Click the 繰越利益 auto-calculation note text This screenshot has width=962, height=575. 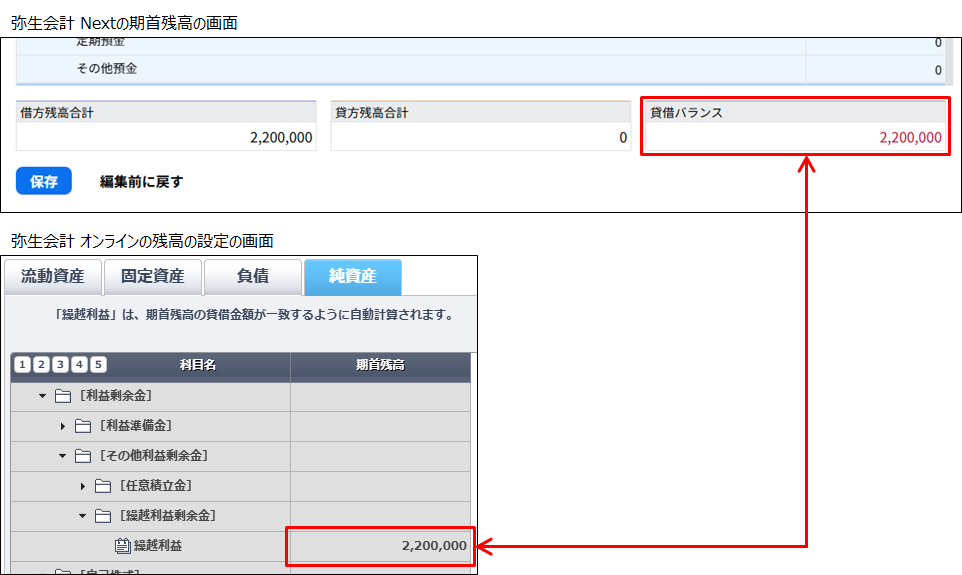(255, 315)
